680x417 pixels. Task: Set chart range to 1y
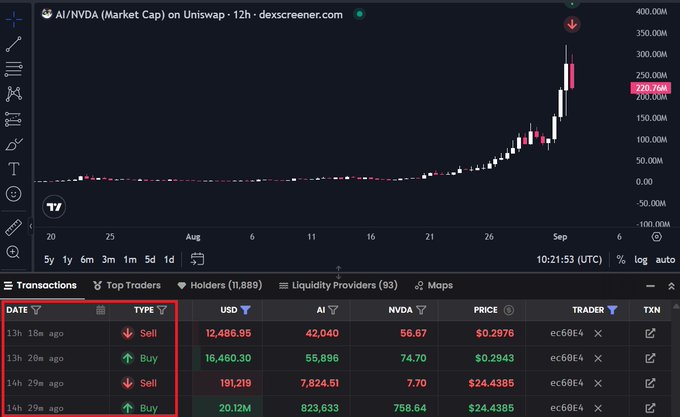click(x=67, y=260)
